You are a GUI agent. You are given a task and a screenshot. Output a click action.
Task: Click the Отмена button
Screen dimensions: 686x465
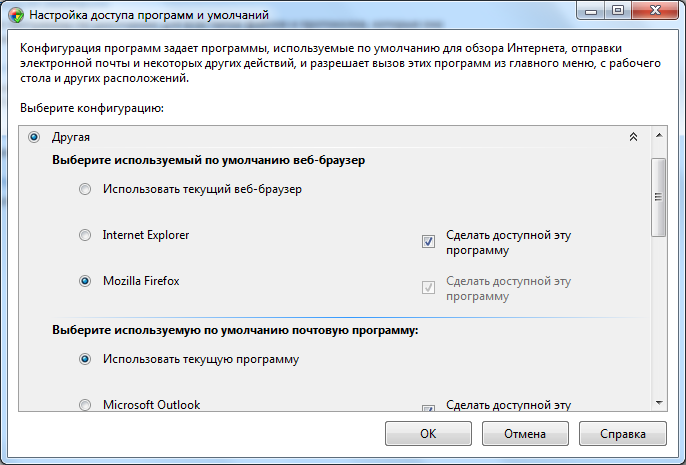pos(525,434)
